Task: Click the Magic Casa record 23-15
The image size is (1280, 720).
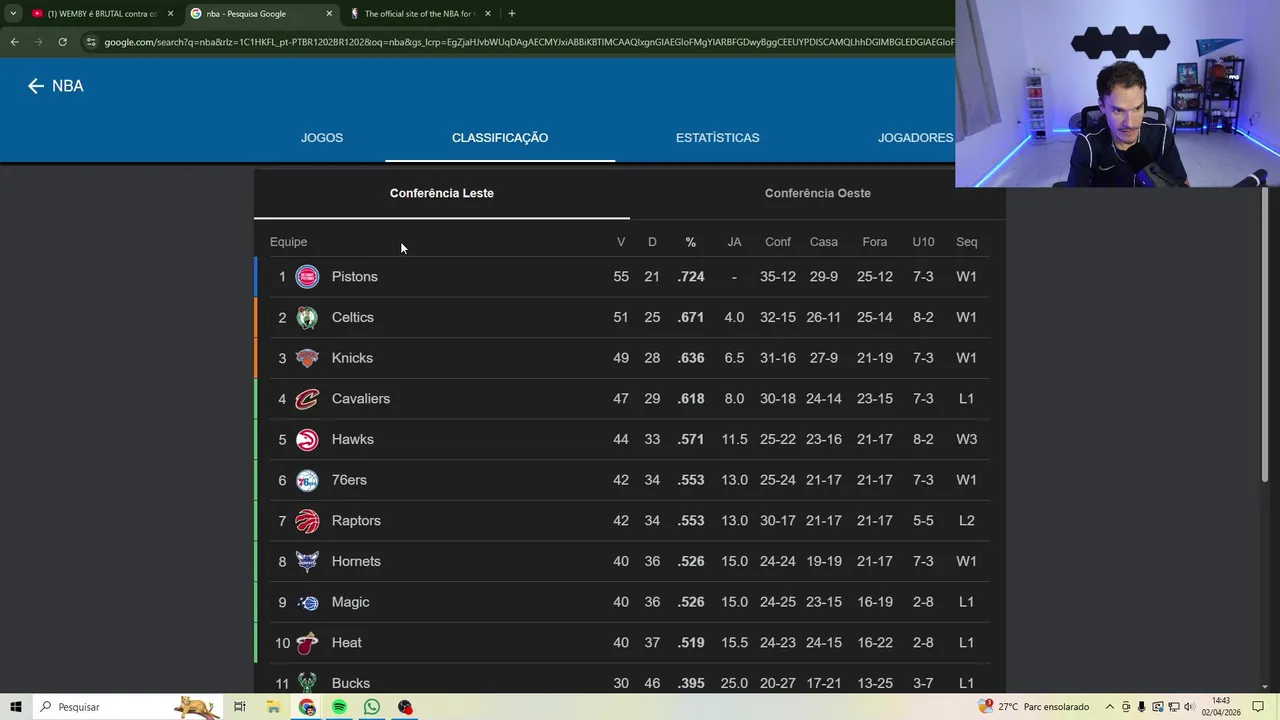Action: [x=824, y=602]
